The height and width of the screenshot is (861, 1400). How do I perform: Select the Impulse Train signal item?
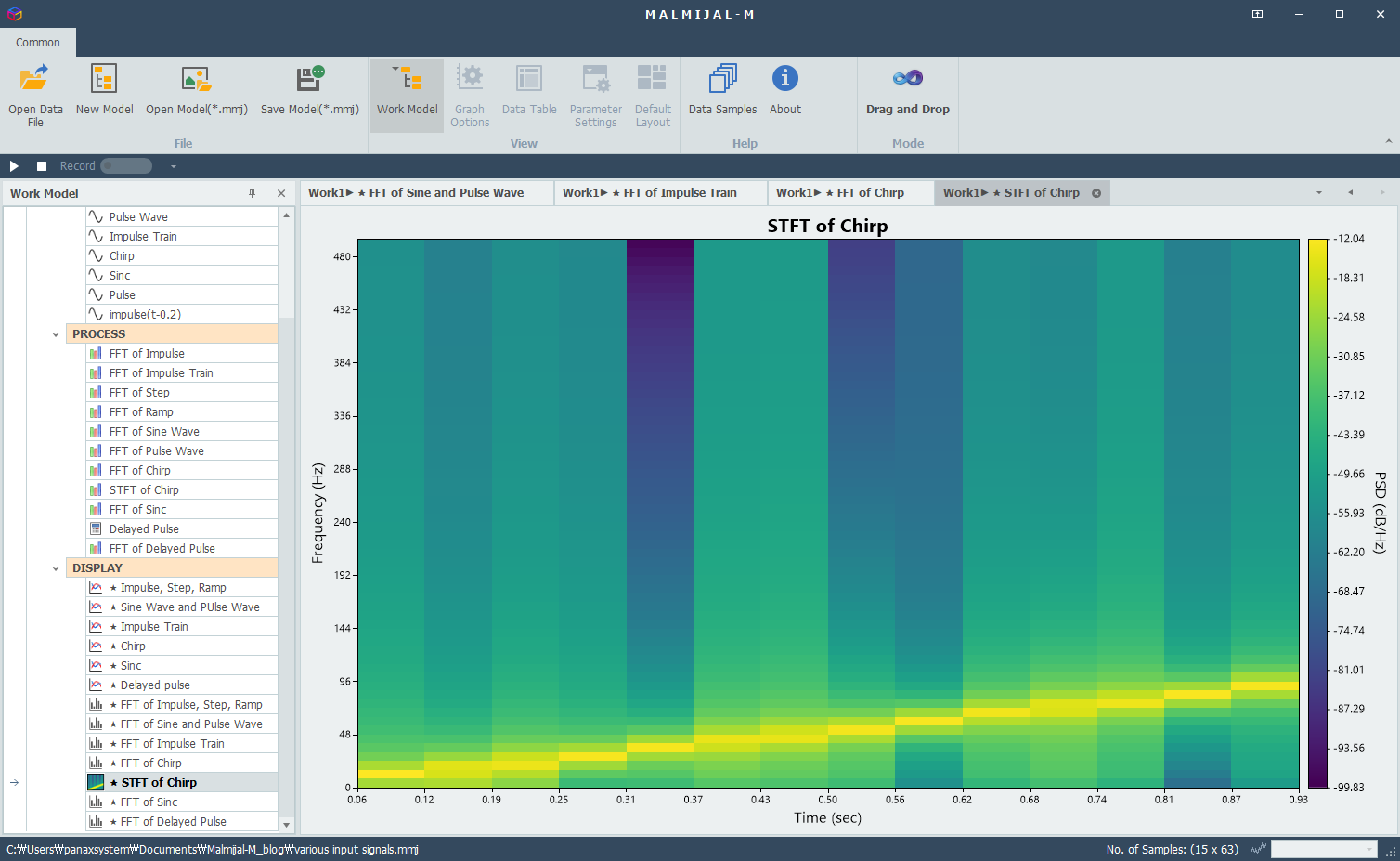click(x=182, y=237)
